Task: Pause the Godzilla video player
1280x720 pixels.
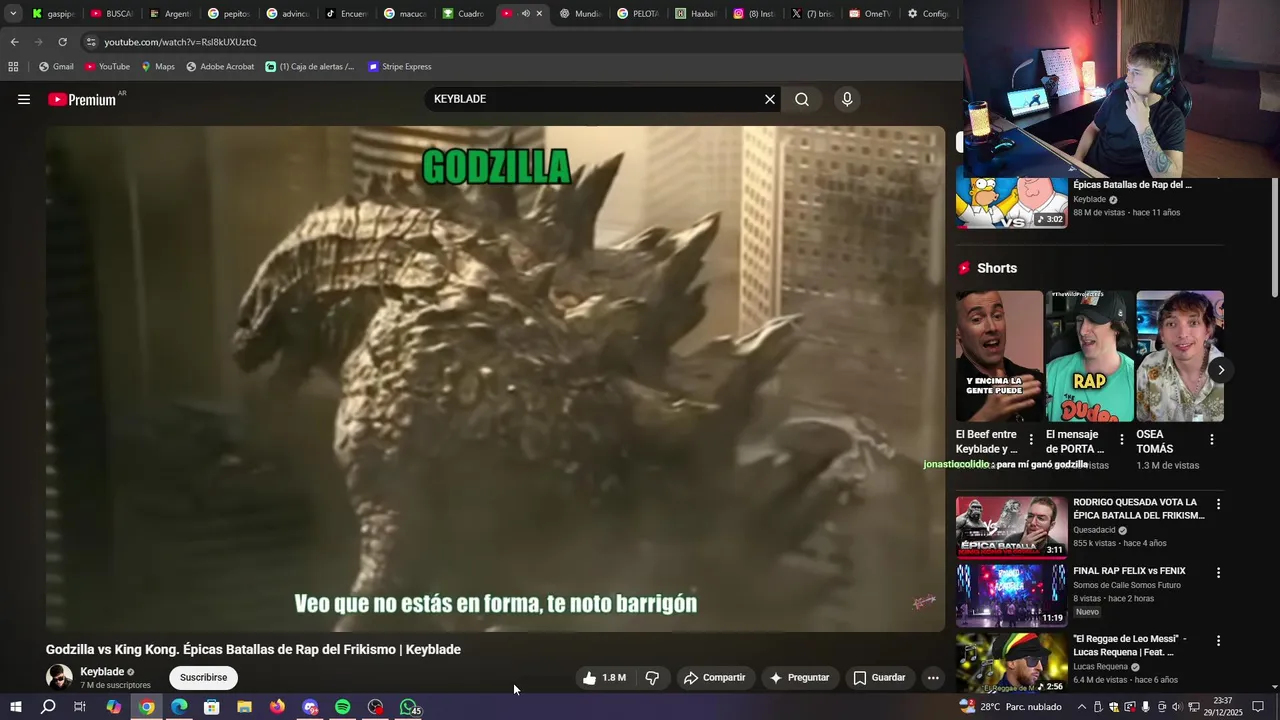Action: [495, 378]
